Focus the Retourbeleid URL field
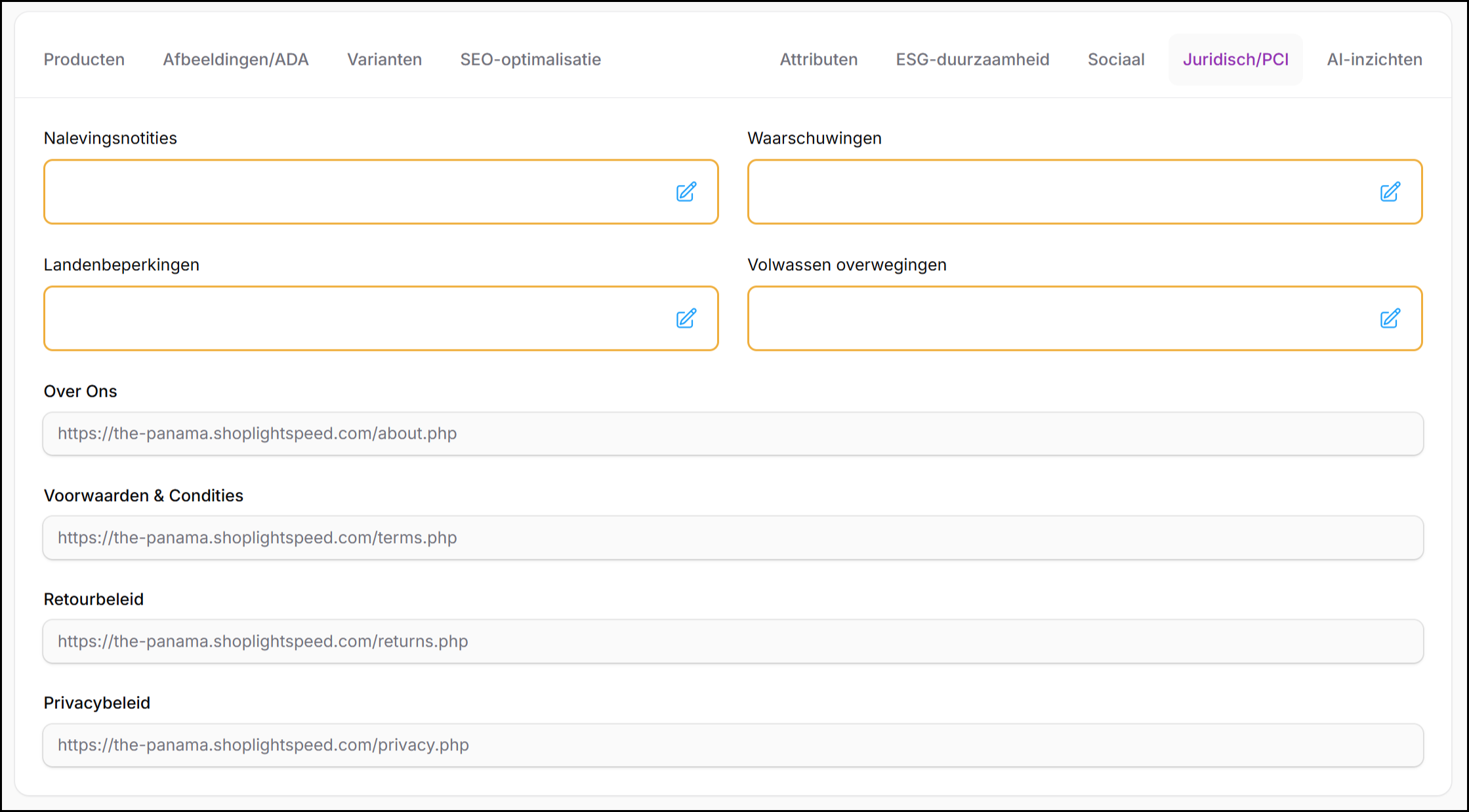The width and height of the screenshot is (1469, 812). pos(733,641)
